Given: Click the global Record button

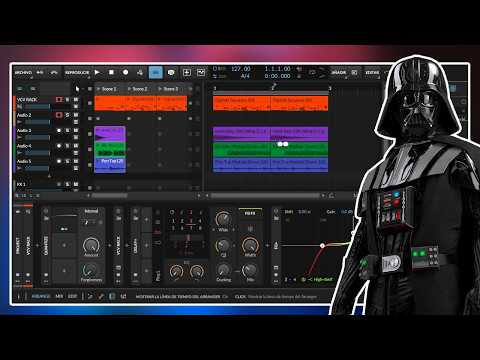Looking at the screenshot, I should (125, 72).
